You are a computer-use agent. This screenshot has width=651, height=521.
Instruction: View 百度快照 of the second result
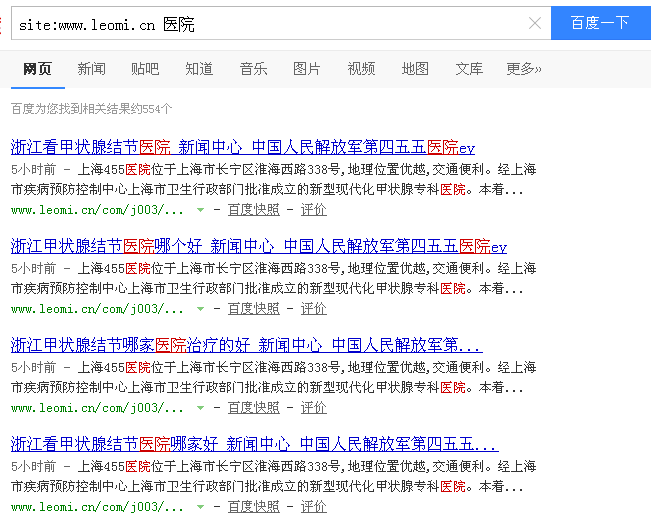tap(253, 309)
